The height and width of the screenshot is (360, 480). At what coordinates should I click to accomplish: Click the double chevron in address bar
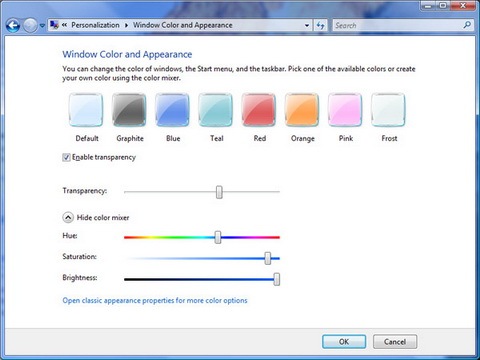64,25
